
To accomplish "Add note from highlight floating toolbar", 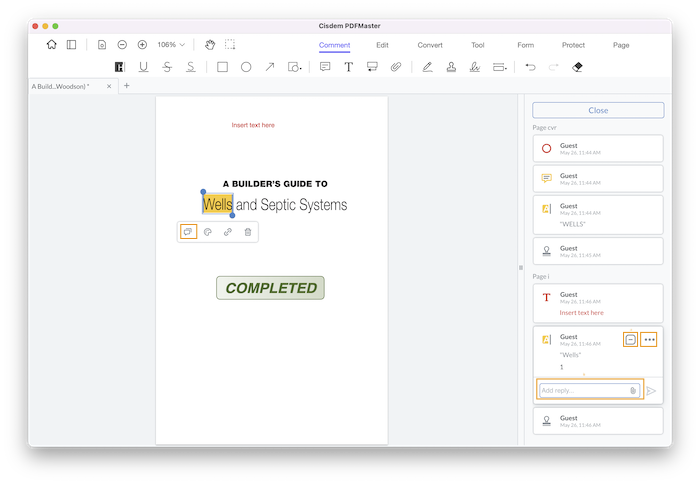I will pos(188,232).
